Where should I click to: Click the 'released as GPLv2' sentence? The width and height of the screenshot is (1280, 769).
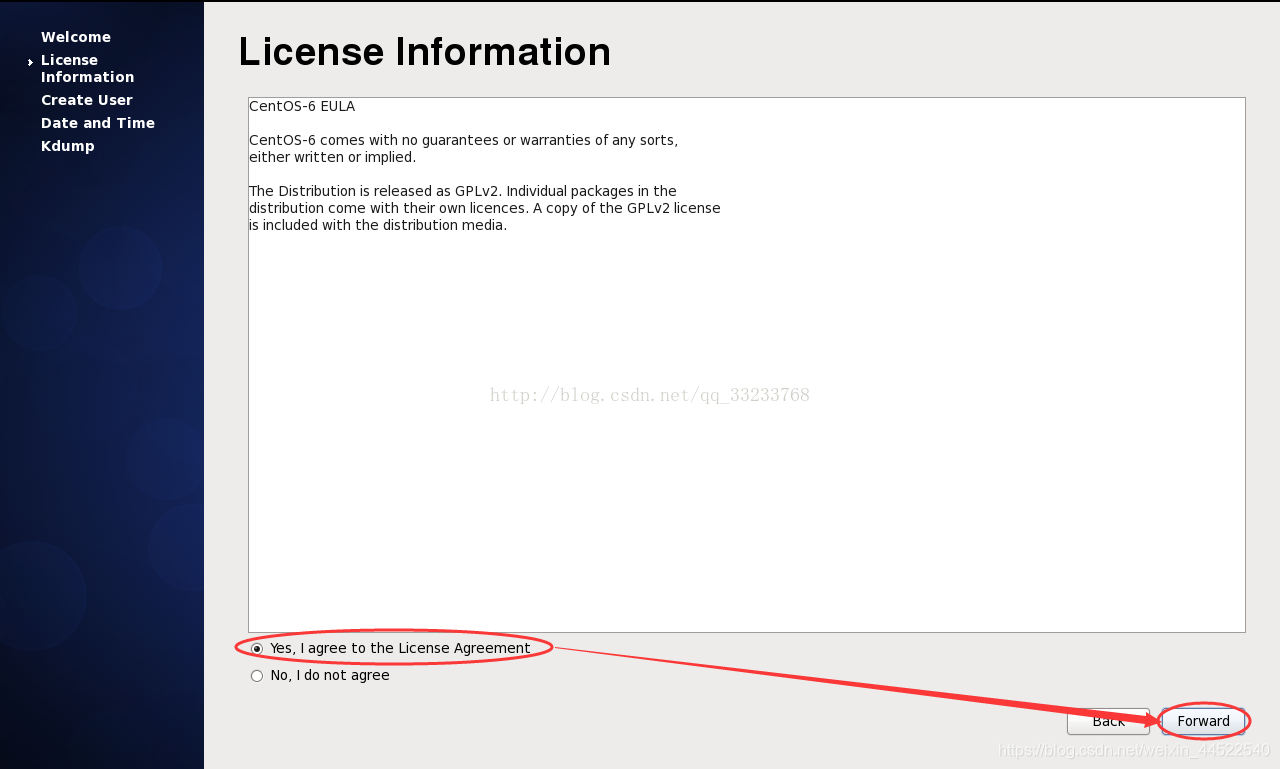pos(463,191)
